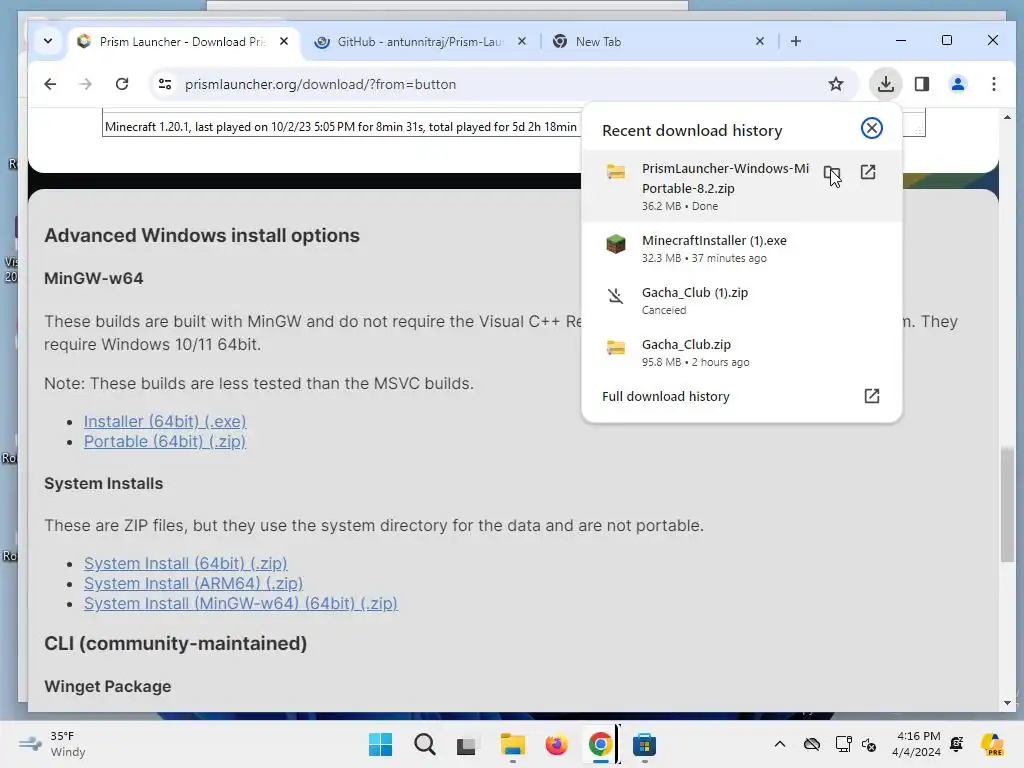This screenshot has width=1024, height=768.
Task: Open full download history page icon
Action: [872, 396]
